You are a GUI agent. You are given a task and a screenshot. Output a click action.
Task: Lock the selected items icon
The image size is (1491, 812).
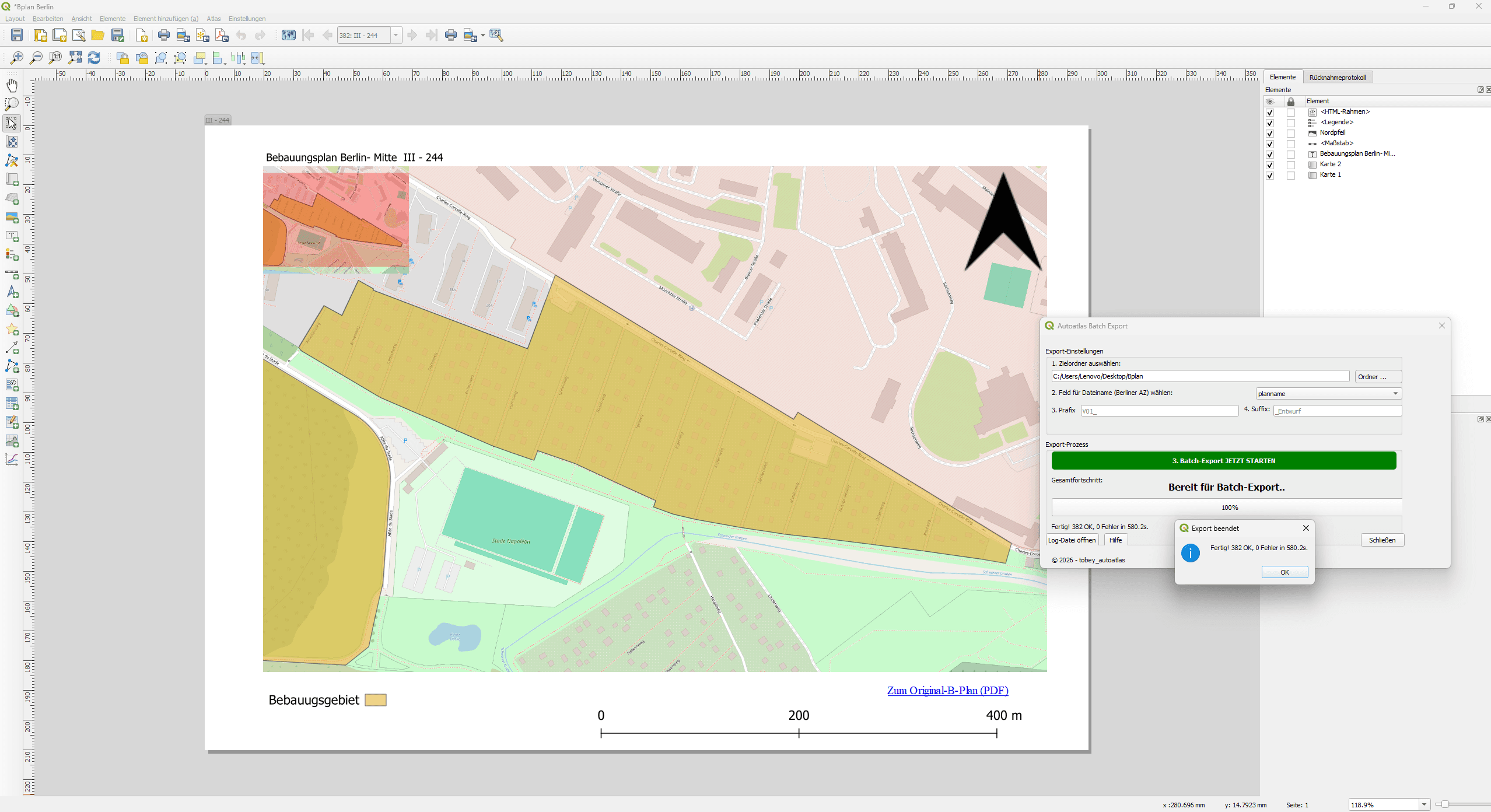(x=123, y=58)
